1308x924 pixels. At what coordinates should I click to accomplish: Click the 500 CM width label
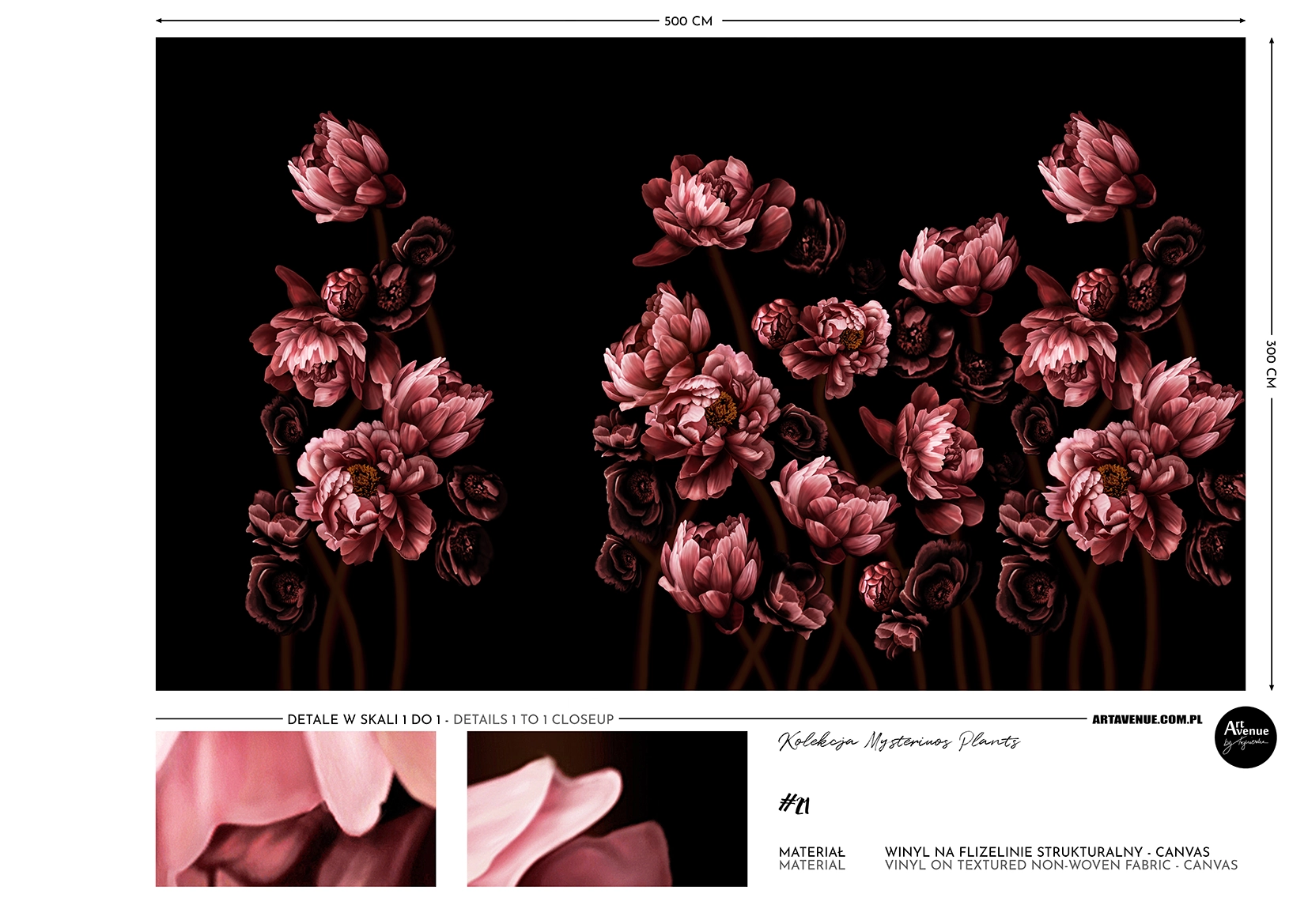tap(688, 21)
